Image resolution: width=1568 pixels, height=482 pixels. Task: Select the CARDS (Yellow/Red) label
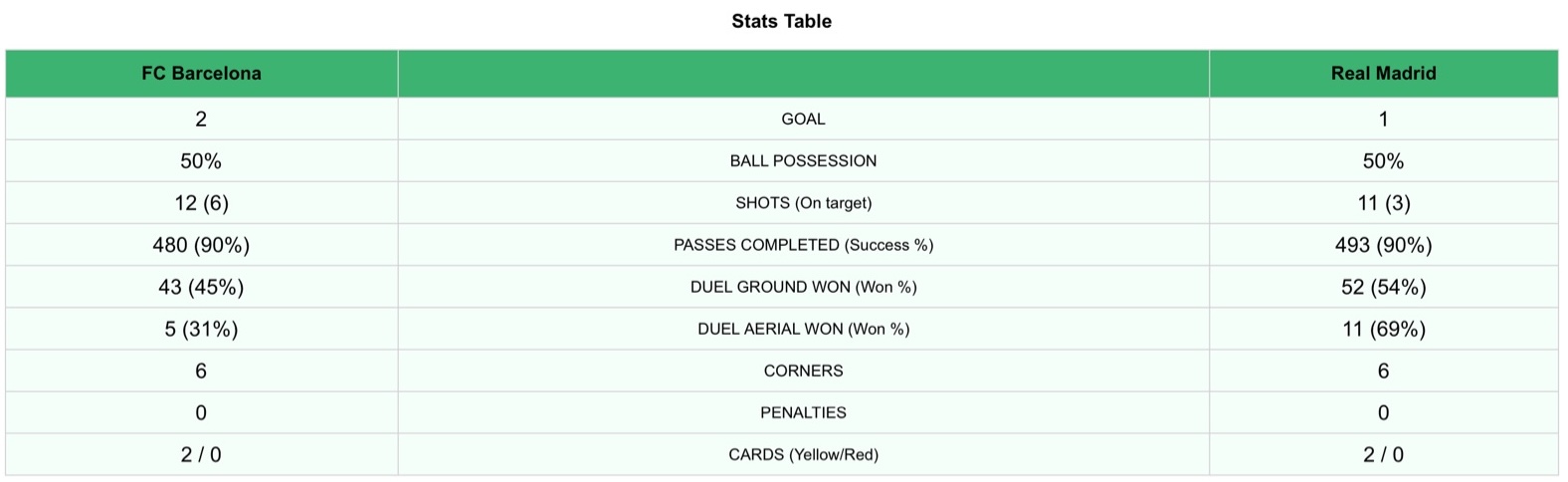tap(803, 454)
